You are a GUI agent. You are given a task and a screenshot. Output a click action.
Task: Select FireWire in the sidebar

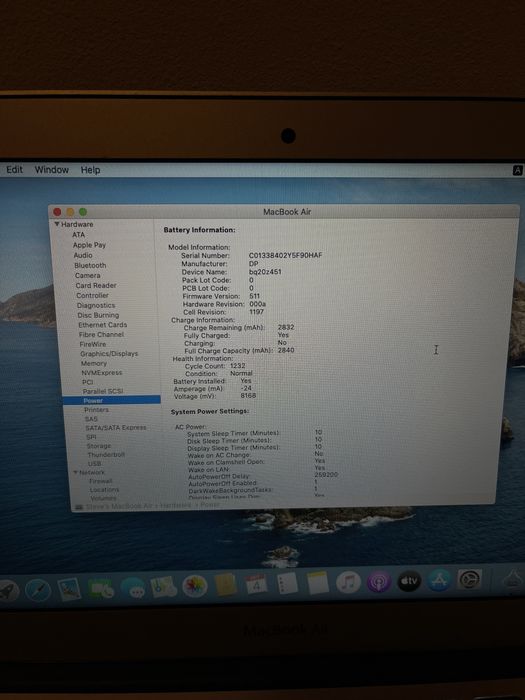pyautogui.click(x=93, y=344)
